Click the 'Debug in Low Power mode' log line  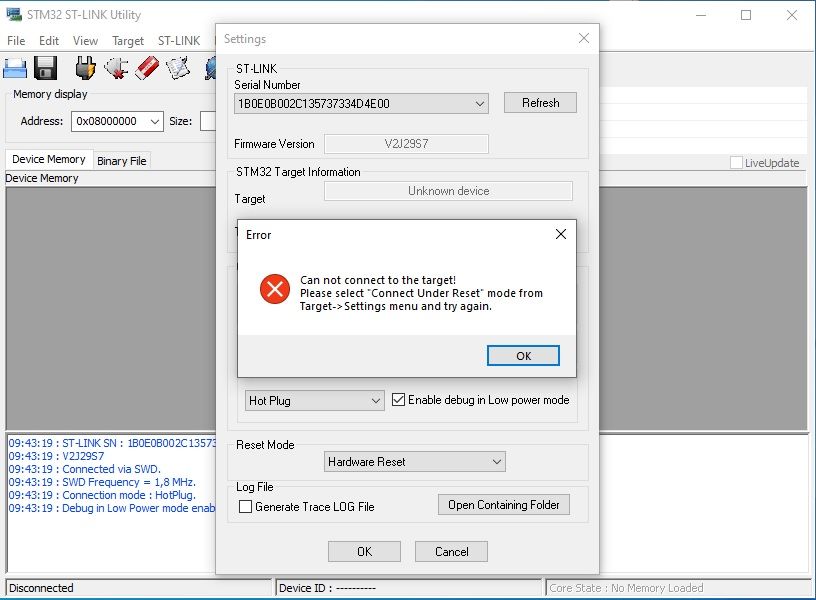[112, 508]
